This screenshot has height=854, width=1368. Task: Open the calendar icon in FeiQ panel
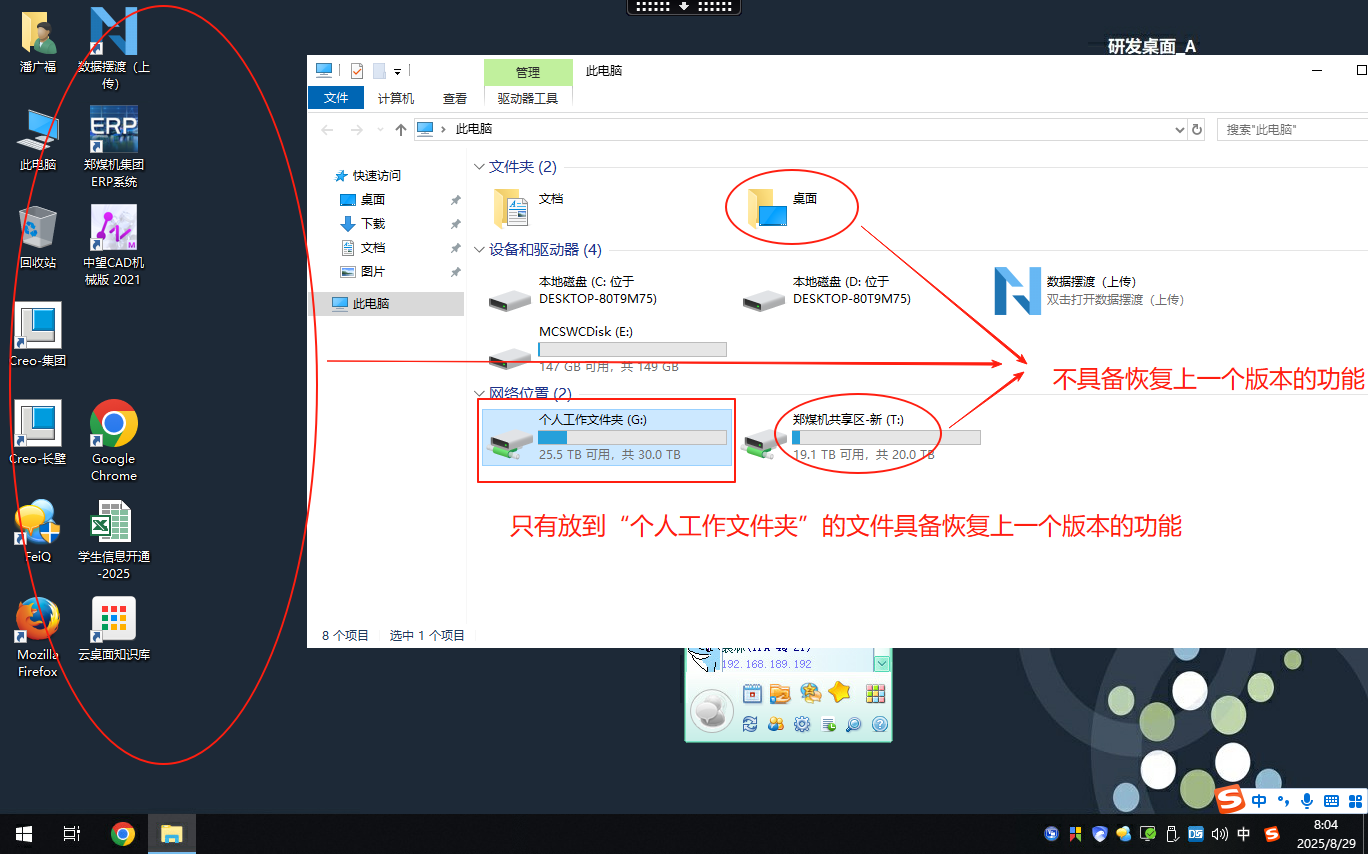pos(752,693)
